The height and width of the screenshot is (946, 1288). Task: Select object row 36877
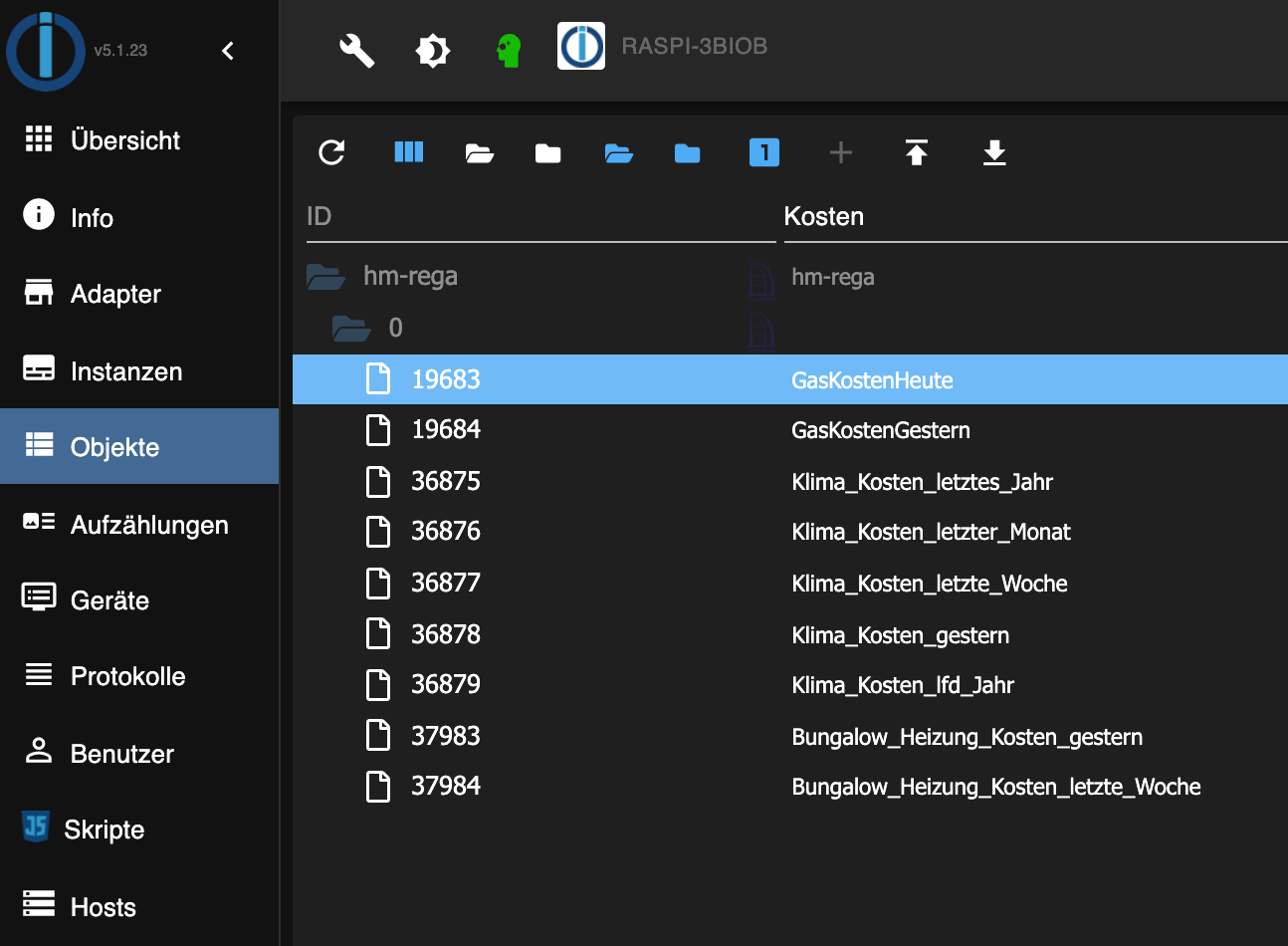(790, 584)
